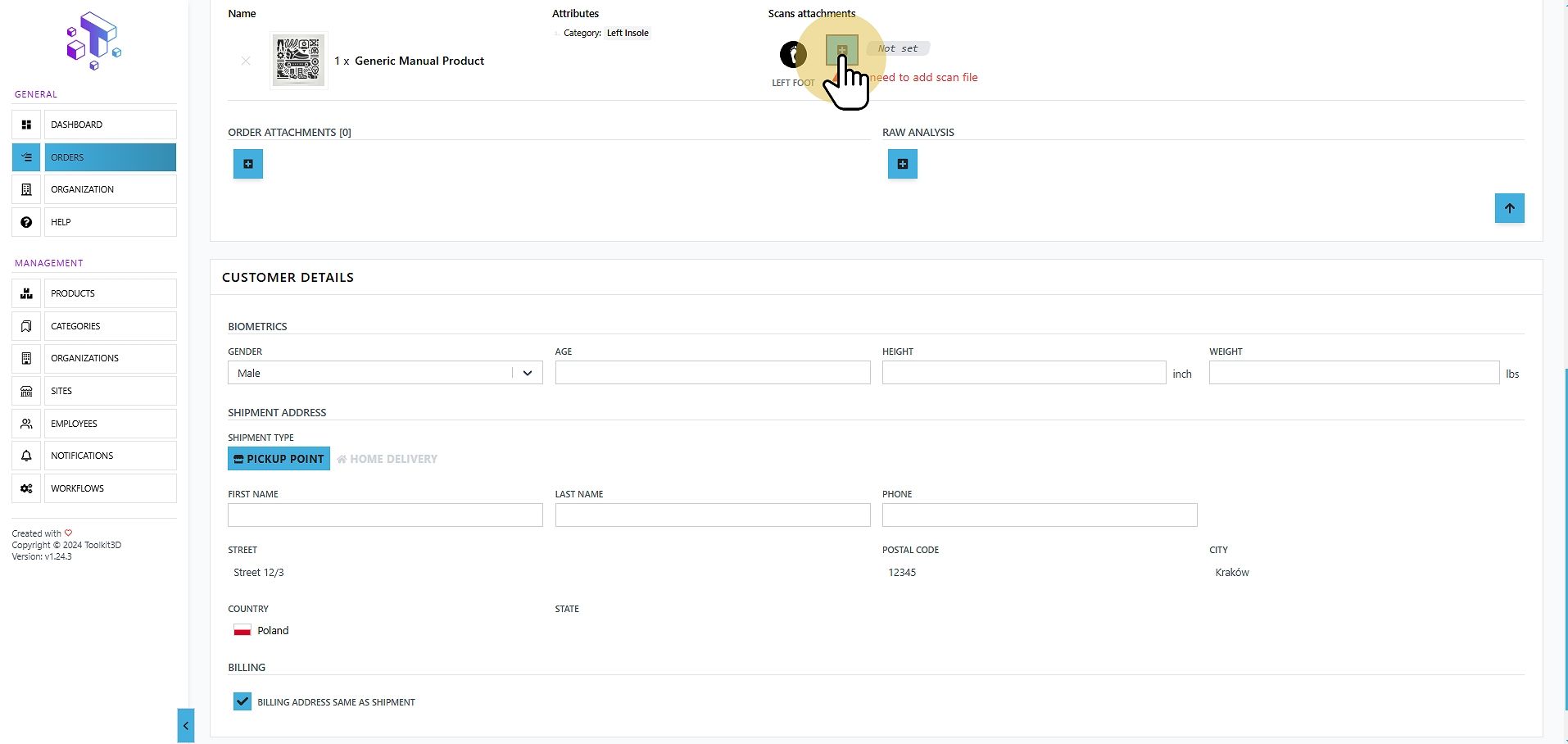Click the Notifications bell icon
Screen dimensions: 1568x744
[x=26, y=456]
